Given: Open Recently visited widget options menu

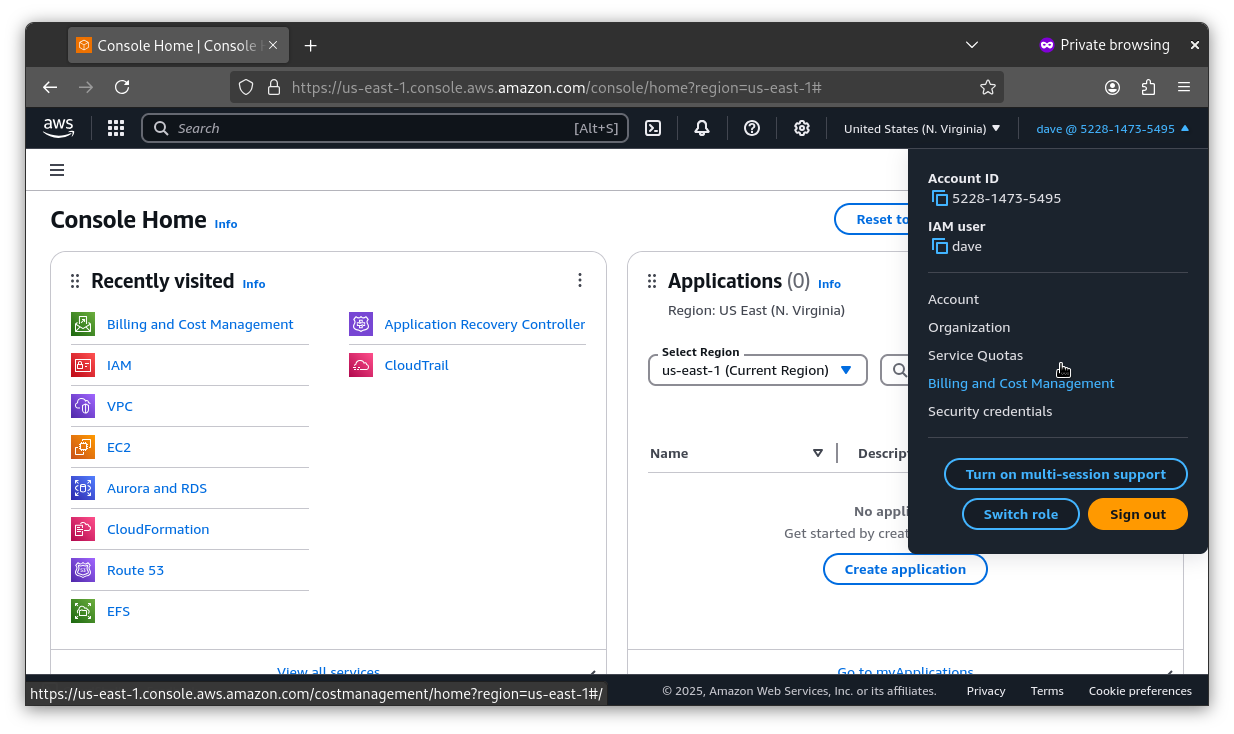Looking at the screenshot, I should pyautogui.click(x=580, y=281).
